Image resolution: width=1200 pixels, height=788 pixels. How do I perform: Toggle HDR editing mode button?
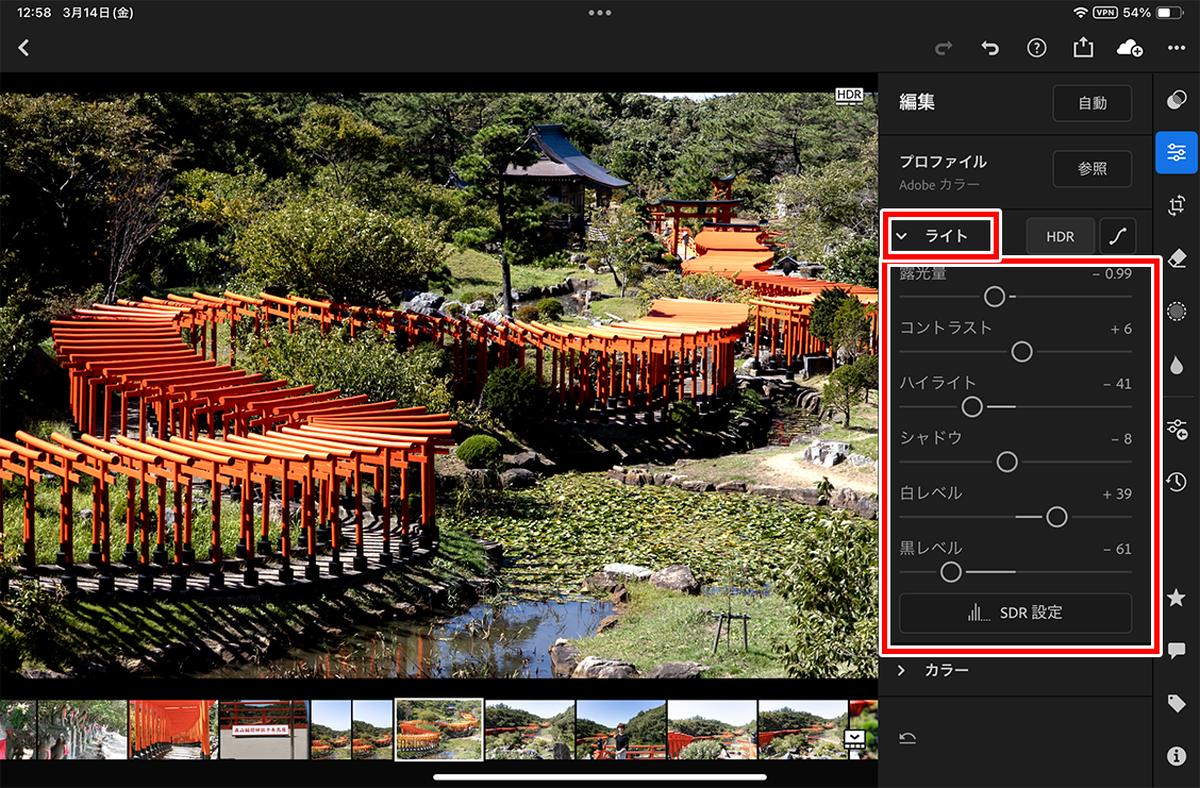[1060, 237]
